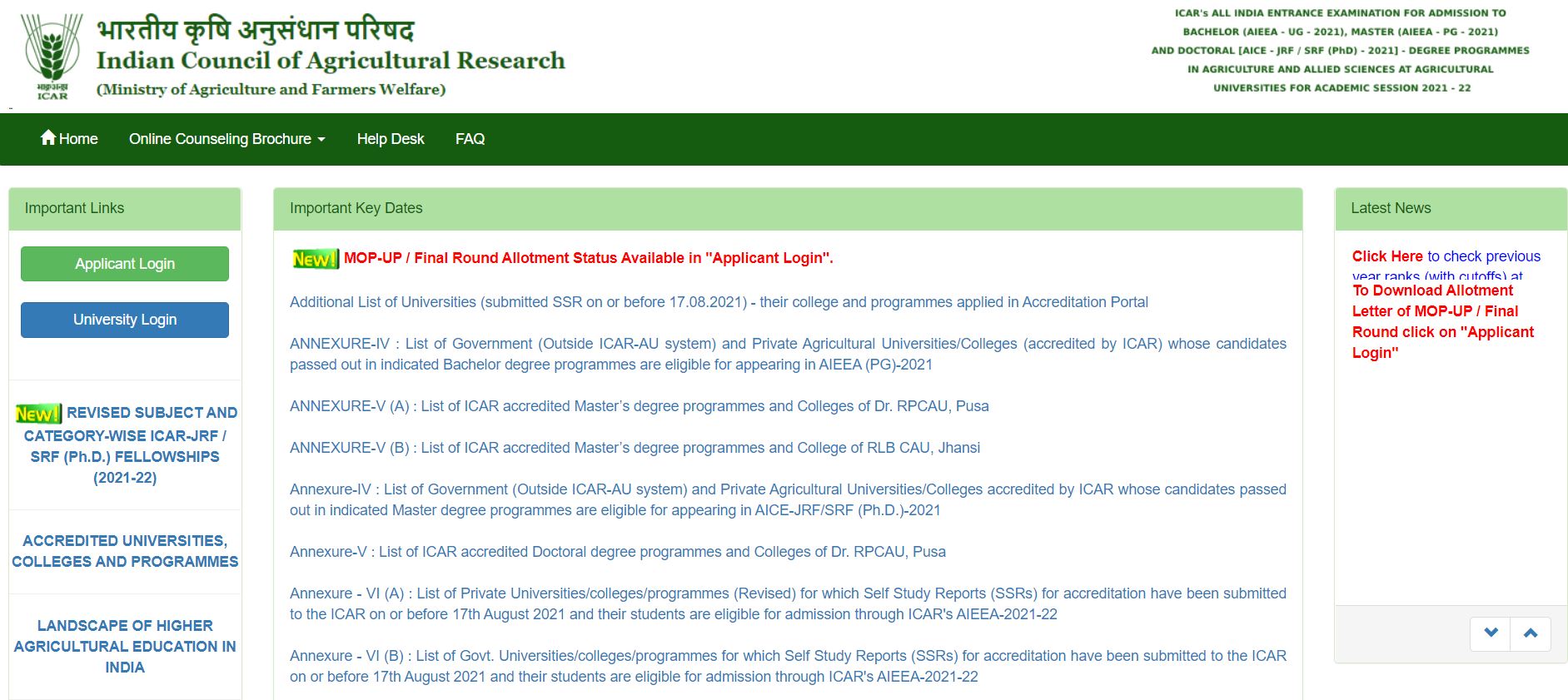1568x700 pixels.
Task: Click the New badge beside Revised Subject fellowships
Action: pos(39,414)
